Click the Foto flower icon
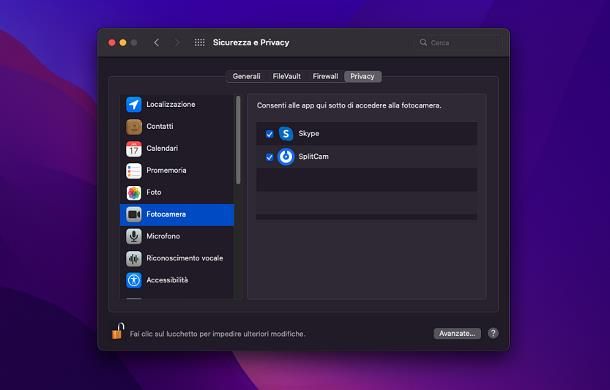Viewport: 610px width, 390px height. pyautogui.click(x=134, y=192)
